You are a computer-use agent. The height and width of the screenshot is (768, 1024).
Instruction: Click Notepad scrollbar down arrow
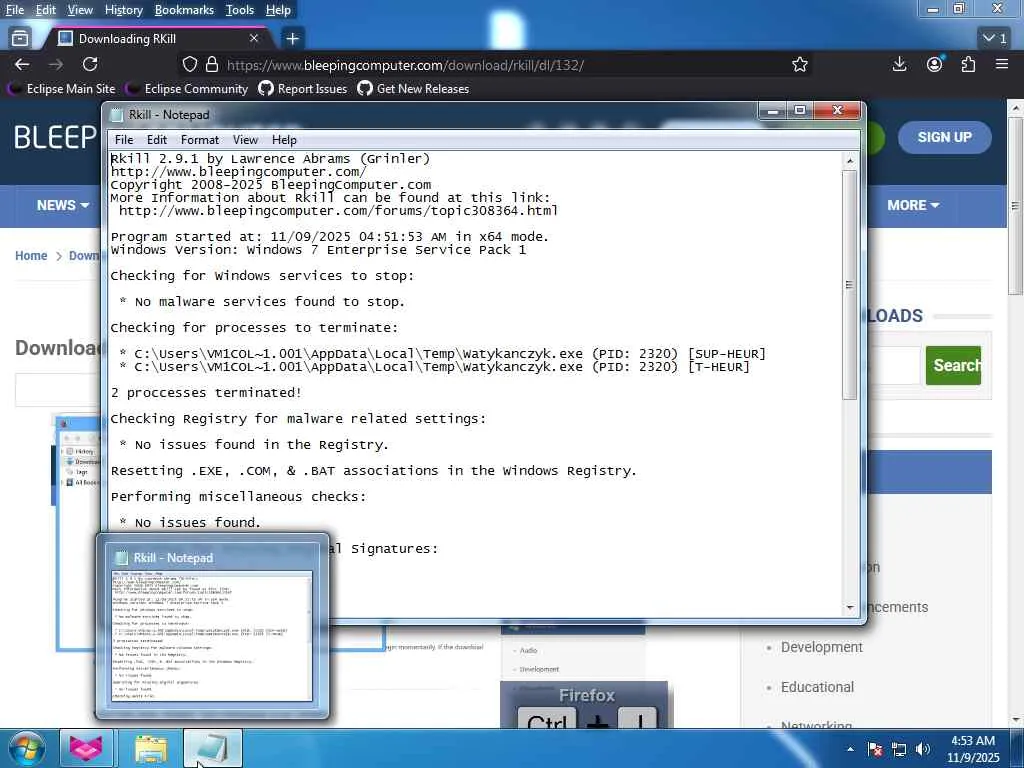pyautogui.click(x=850, y=607)
